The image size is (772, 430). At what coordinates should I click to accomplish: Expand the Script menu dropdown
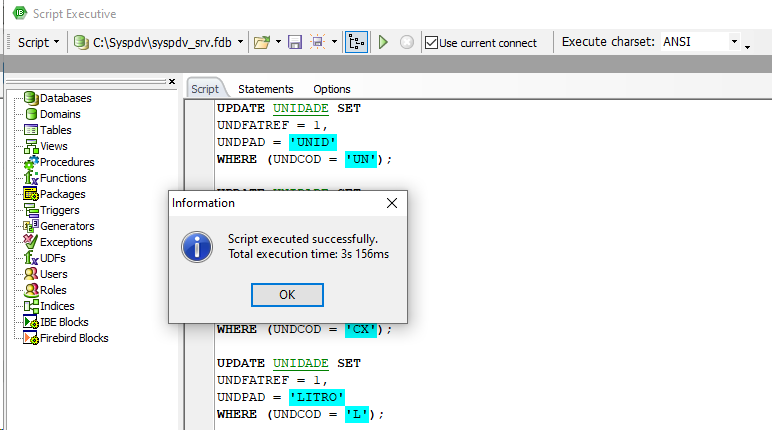39,42
